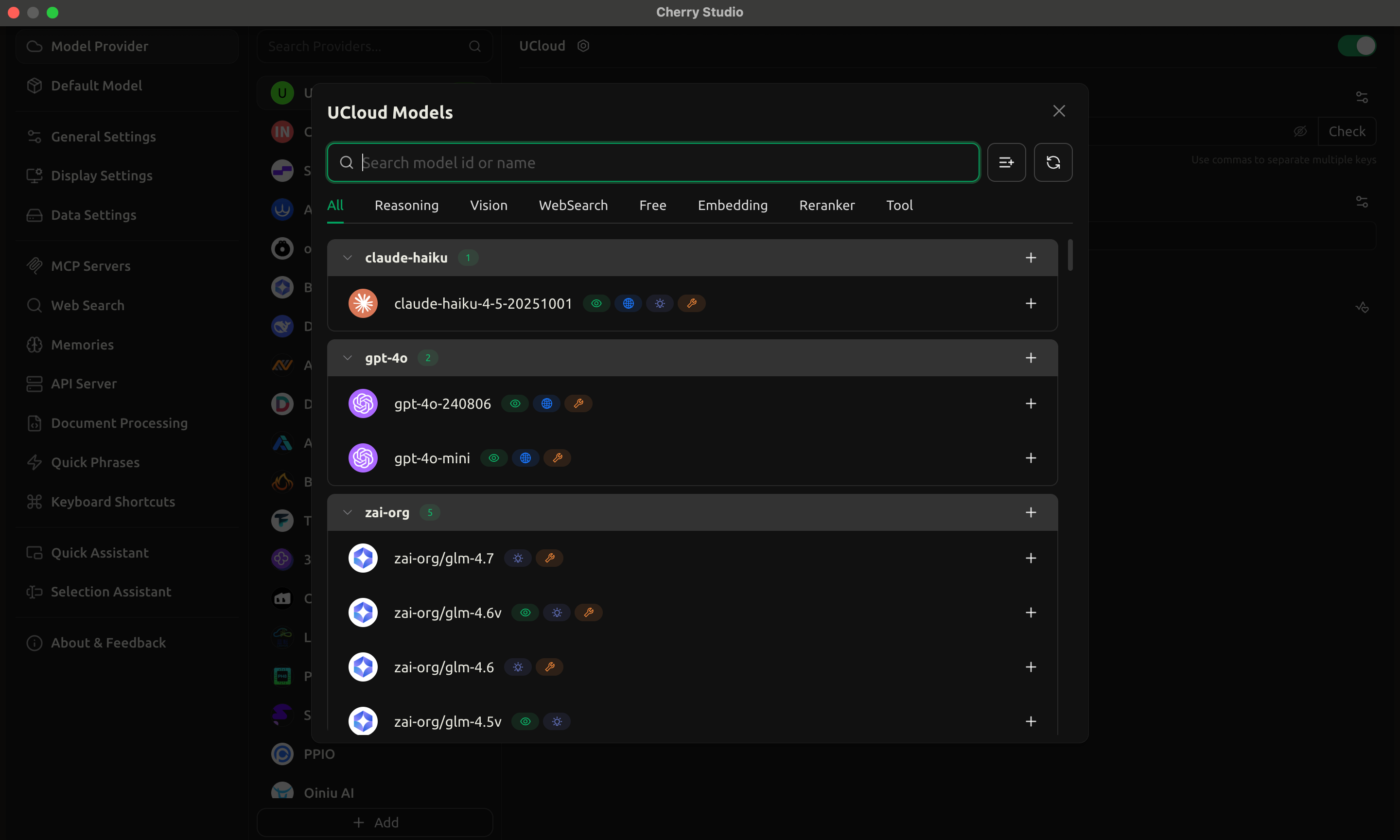
Task: Add claude-haiku-4-5-20251001 model with plus
Action: coord(1031,303)
